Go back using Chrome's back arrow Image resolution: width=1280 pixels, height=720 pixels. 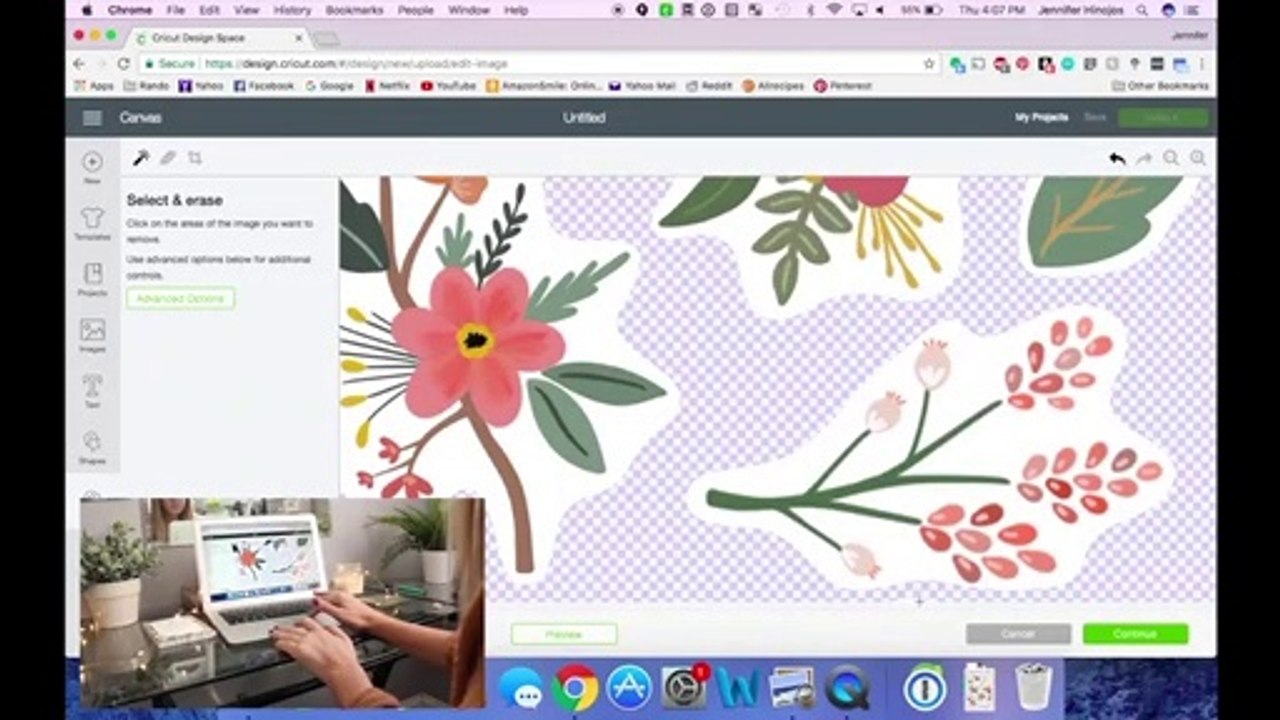coord(79,63)
